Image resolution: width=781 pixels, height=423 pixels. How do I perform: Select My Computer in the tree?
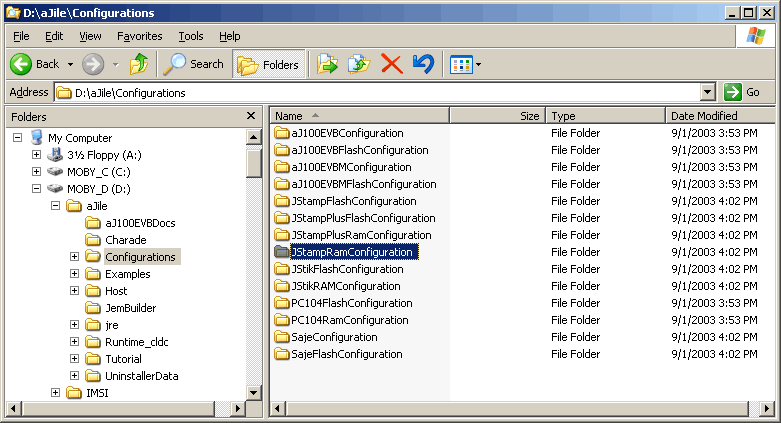point(80,138)
